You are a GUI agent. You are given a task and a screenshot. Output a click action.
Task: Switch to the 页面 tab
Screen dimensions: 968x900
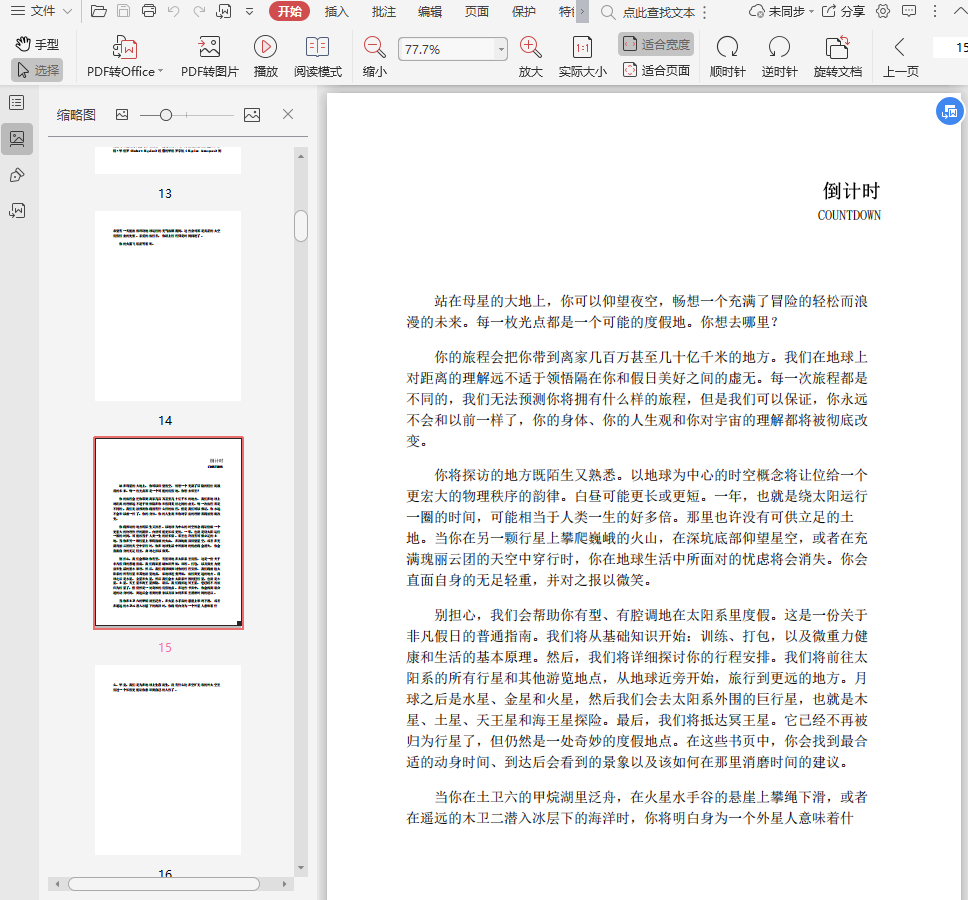click(477, 11)
